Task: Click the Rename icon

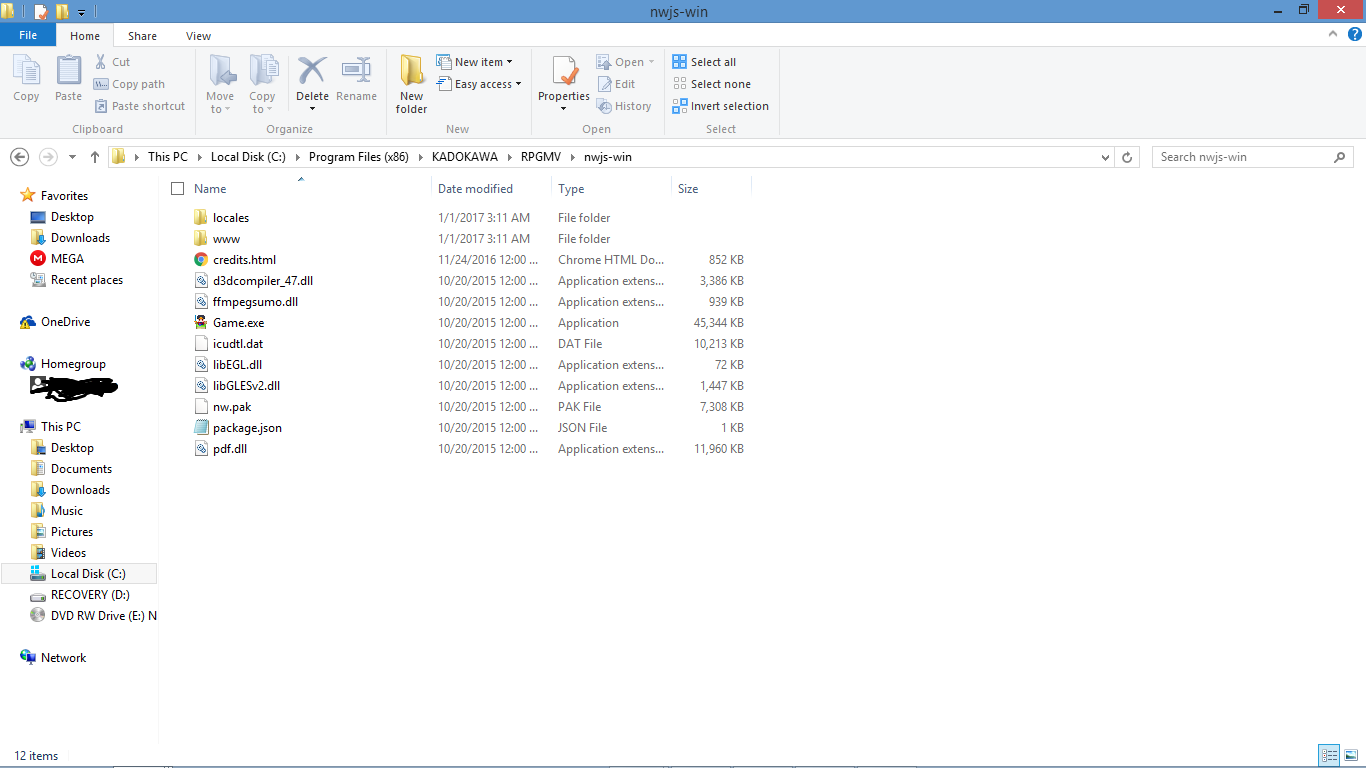Action: (356, 70)
